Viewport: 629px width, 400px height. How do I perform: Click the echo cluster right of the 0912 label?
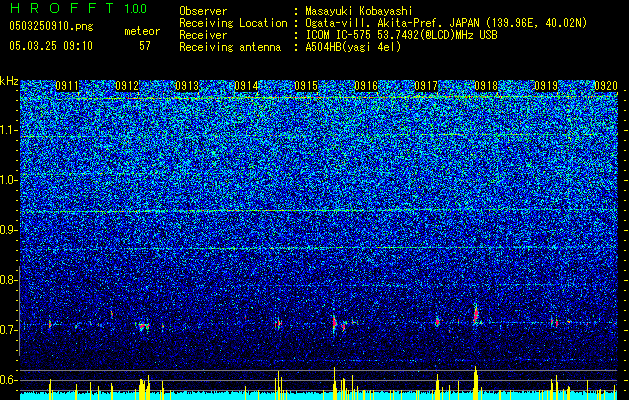click(143, 326)
